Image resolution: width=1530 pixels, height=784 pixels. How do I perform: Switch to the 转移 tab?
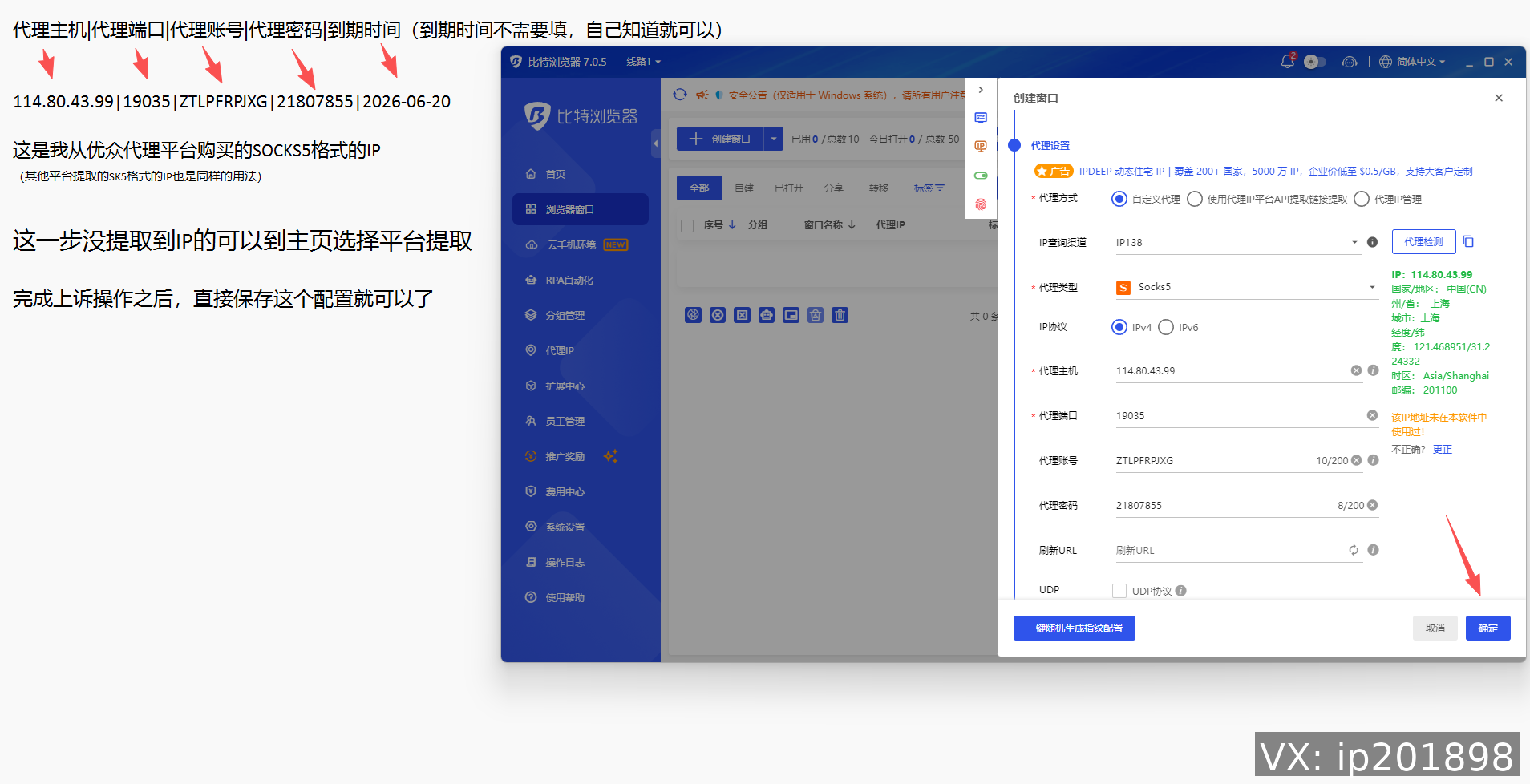(879, 188)
